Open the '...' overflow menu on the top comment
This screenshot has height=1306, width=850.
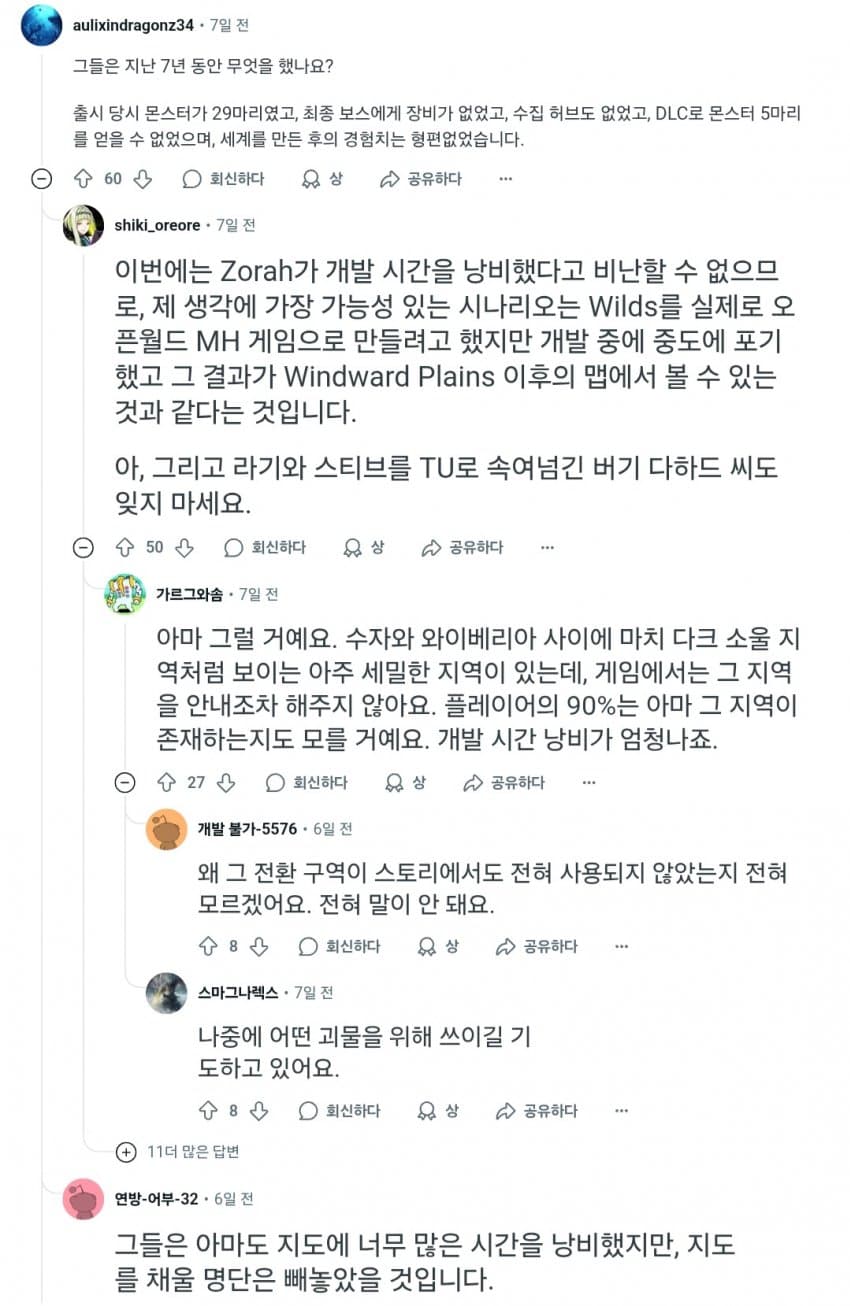(506, 178)
